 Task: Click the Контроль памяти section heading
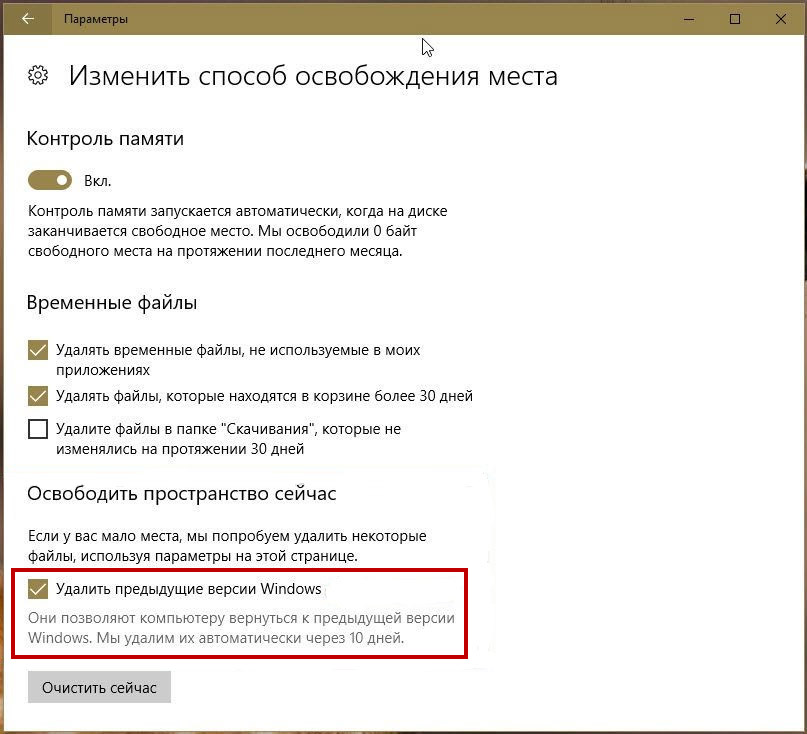coord(105,138)
